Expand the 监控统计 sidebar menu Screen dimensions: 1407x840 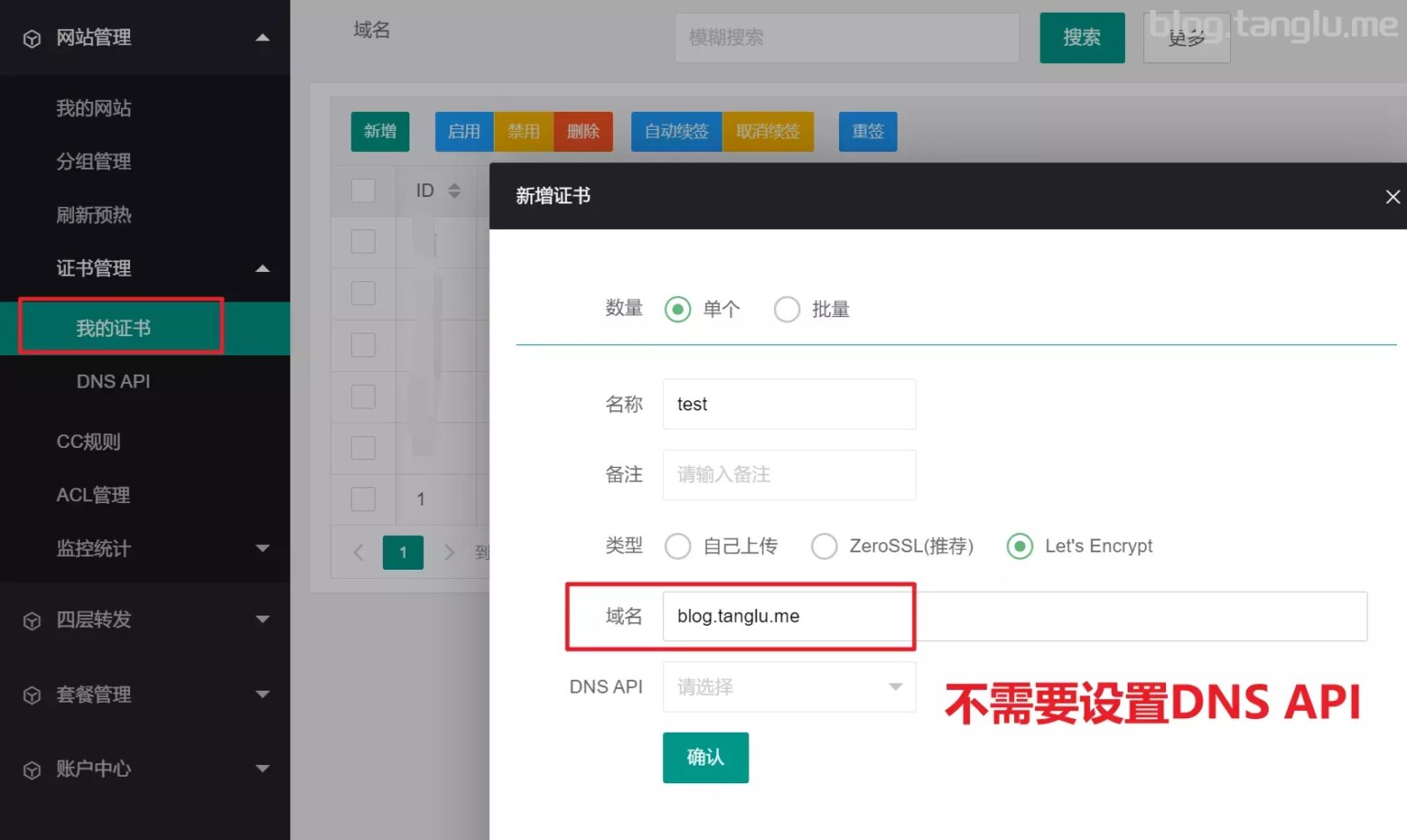pyautogui.click(x=263, y=549)
